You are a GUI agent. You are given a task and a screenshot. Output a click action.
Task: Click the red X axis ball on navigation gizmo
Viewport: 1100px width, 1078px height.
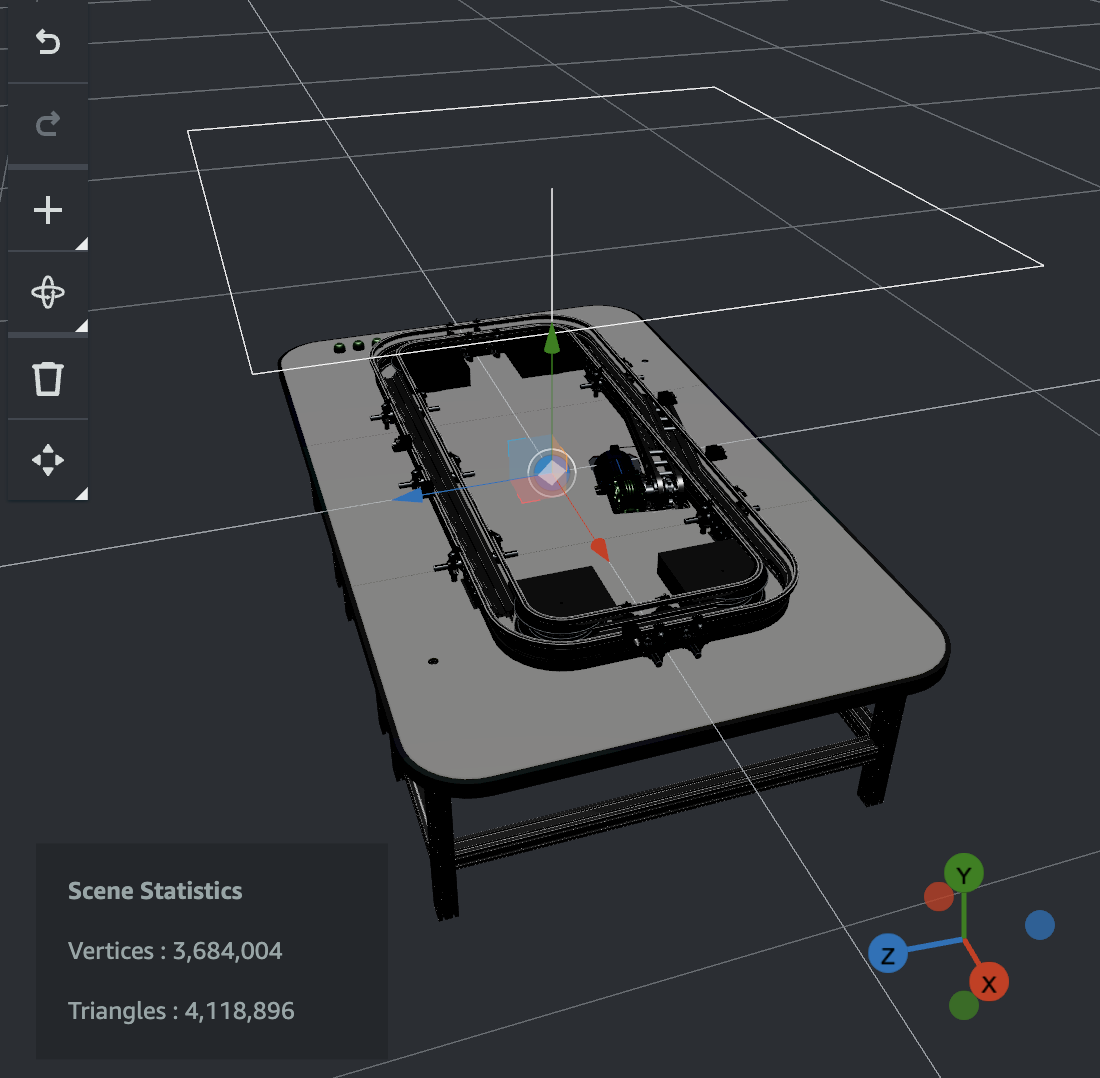(989, 983)
